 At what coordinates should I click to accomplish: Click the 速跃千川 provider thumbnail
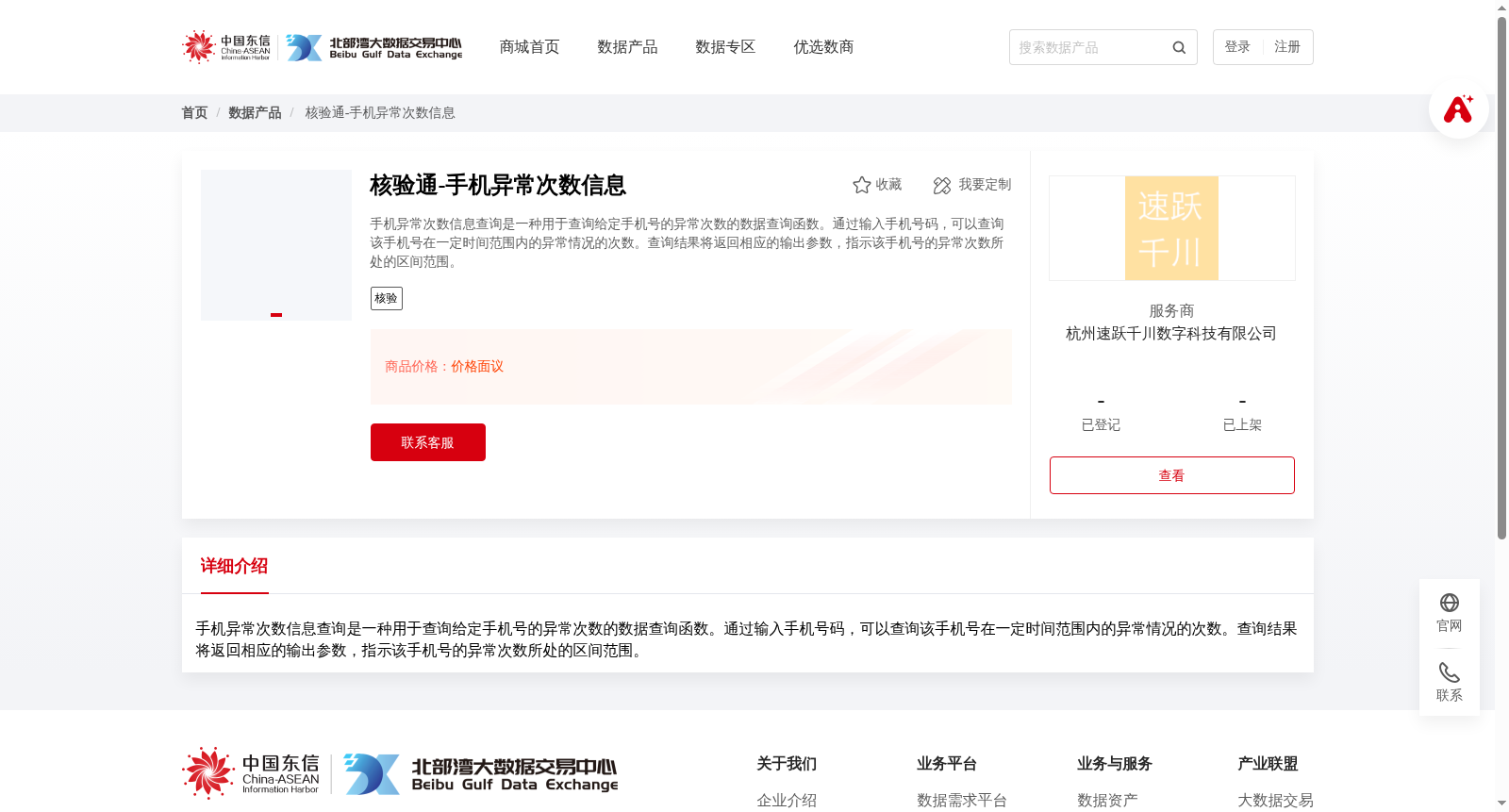[x=1171, y=228]
